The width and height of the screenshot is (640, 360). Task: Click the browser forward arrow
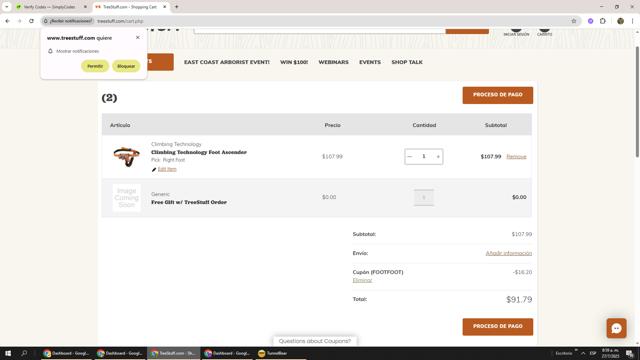[x=19, y=21]
